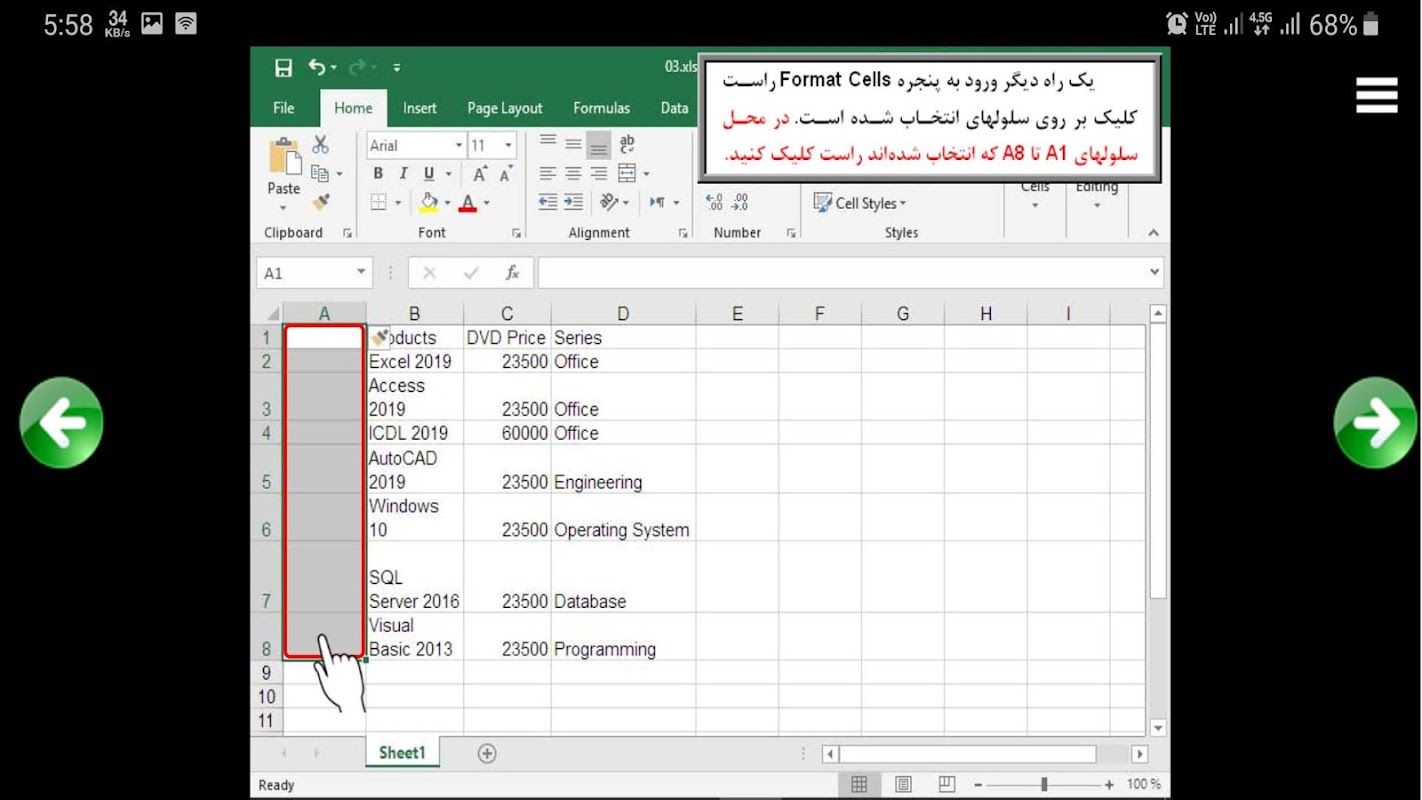Apply the yellow fill color
The image size is (1422, 800).
429,202
